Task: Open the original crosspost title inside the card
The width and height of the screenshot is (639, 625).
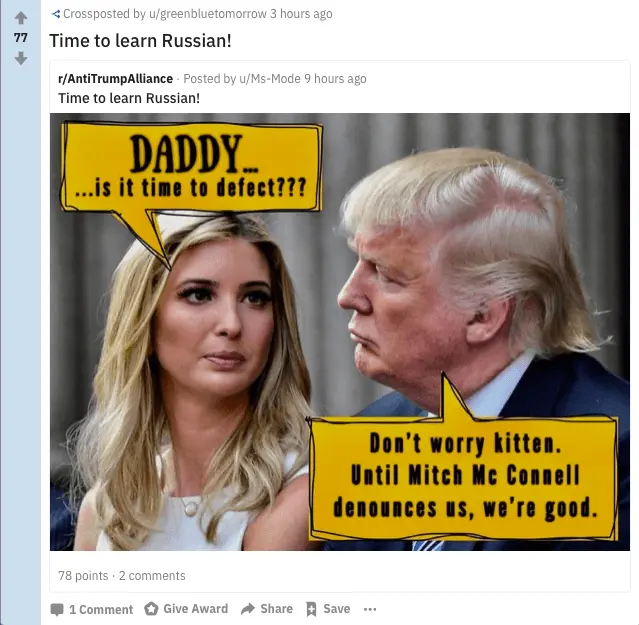Action: click(129, 98)
